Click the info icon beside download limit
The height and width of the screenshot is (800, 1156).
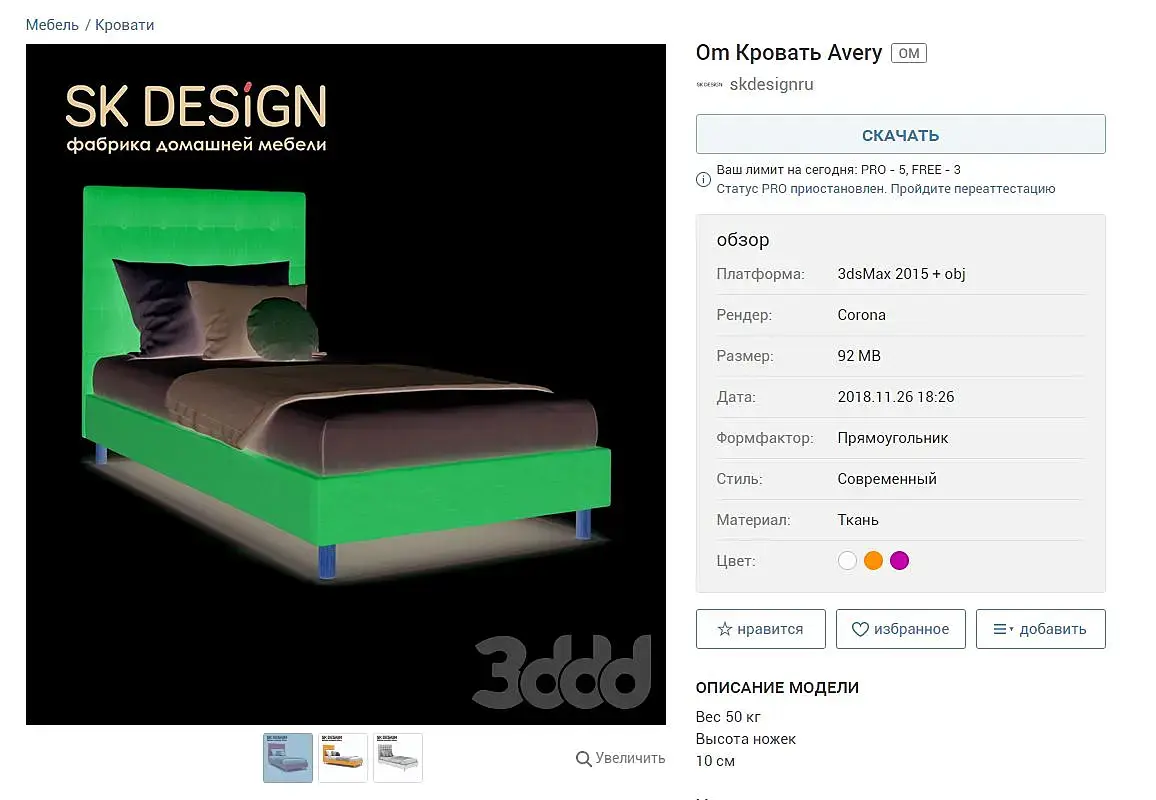[703, 179]
